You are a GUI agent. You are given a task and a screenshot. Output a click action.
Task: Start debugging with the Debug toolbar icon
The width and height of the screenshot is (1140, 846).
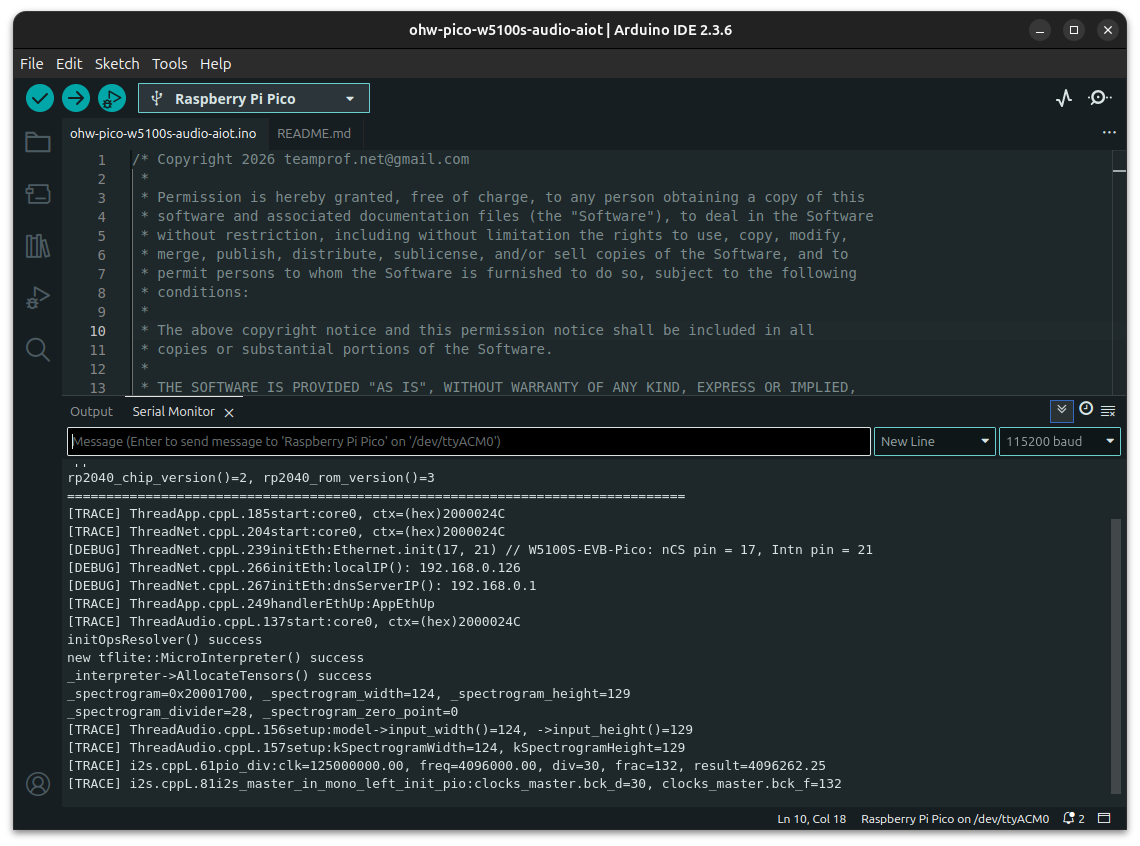111,98
